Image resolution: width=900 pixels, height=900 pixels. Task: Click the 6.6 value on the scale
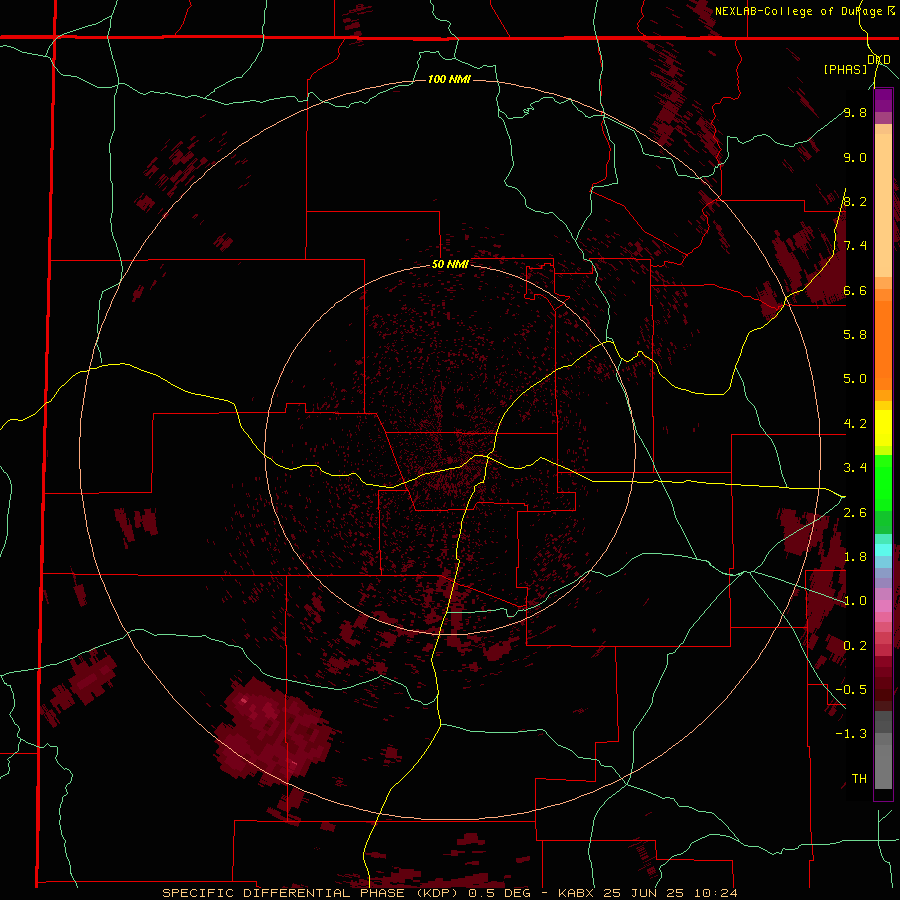point(855,290)
